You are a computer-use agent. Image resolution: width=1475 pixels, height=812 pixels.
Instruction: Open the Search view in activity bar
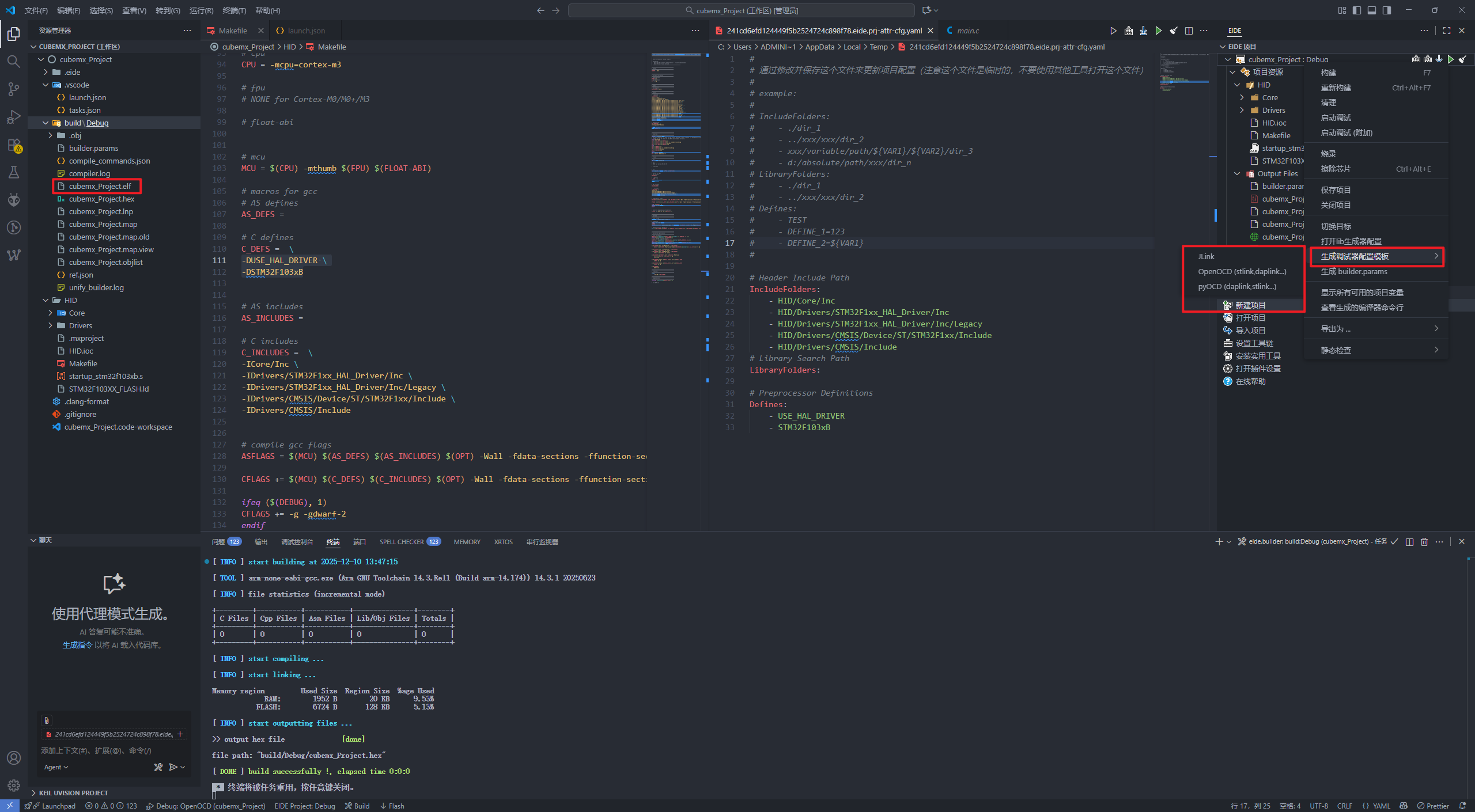(x=14, y=61)
